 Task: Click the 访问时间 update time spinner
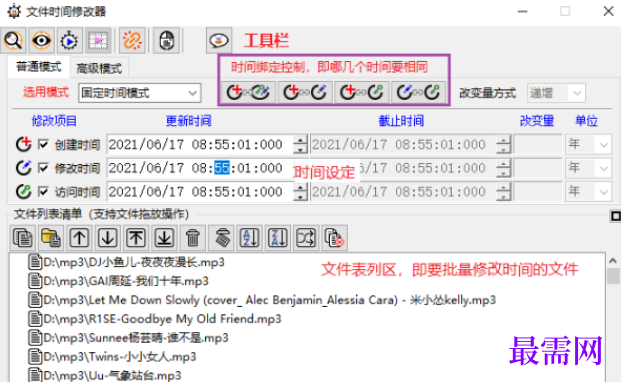(301, 192)
